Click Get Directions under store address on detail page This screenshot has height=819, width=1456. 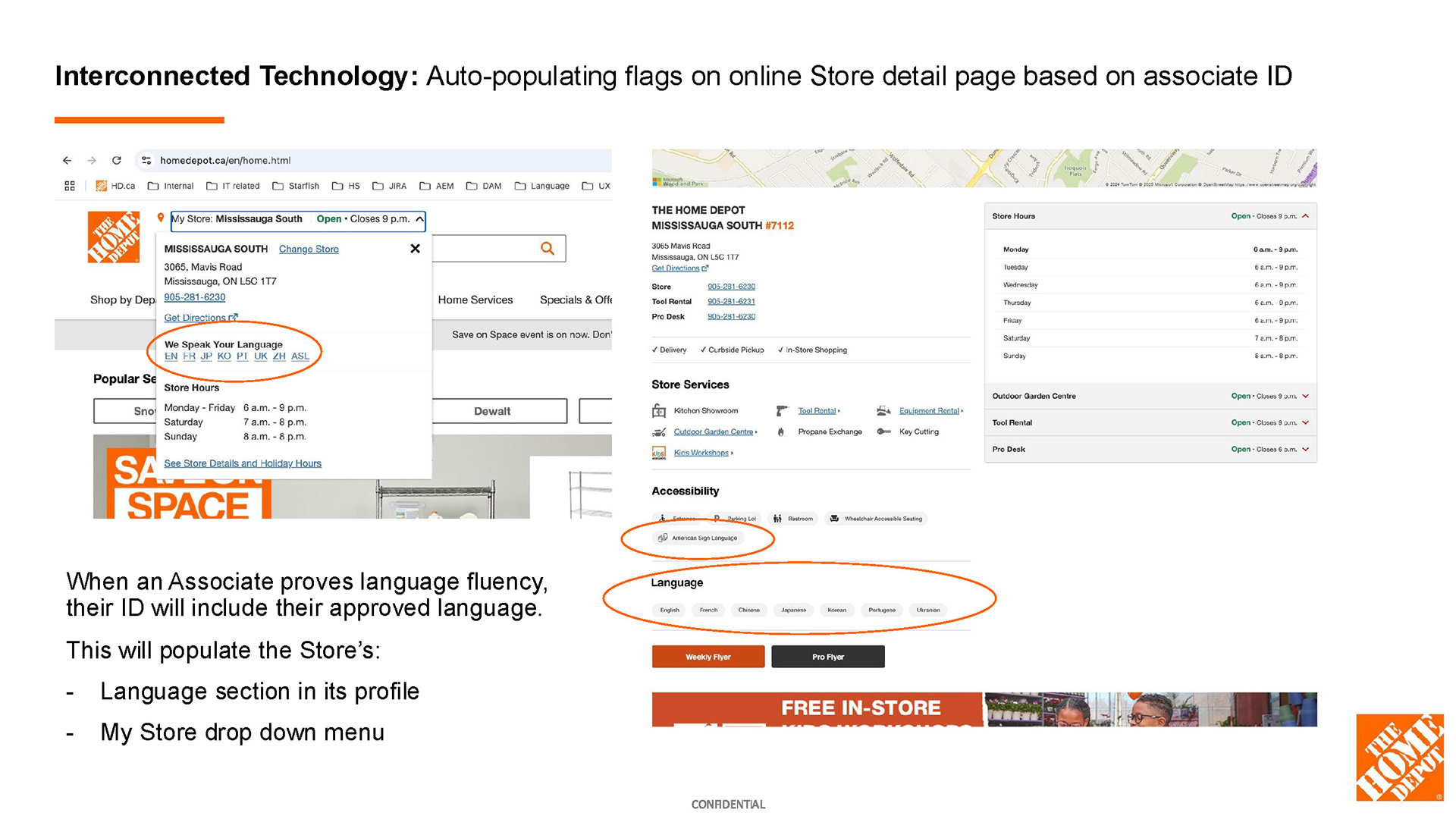[679, 268]
